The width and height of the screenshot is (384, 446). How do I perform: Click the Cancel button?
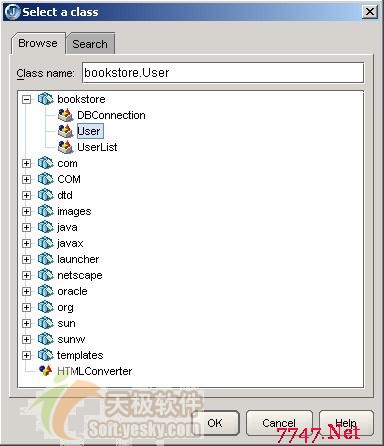point(279,423)
